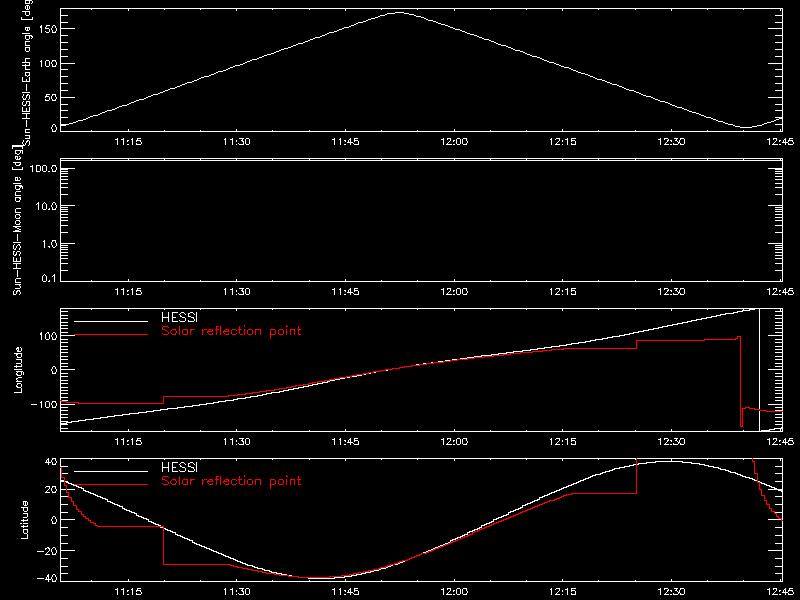Image resolution: width=800 pixels, height=600 pixels.
Task: Click the 100.0 tick in Moon angle panel
Action: (43, 168)
